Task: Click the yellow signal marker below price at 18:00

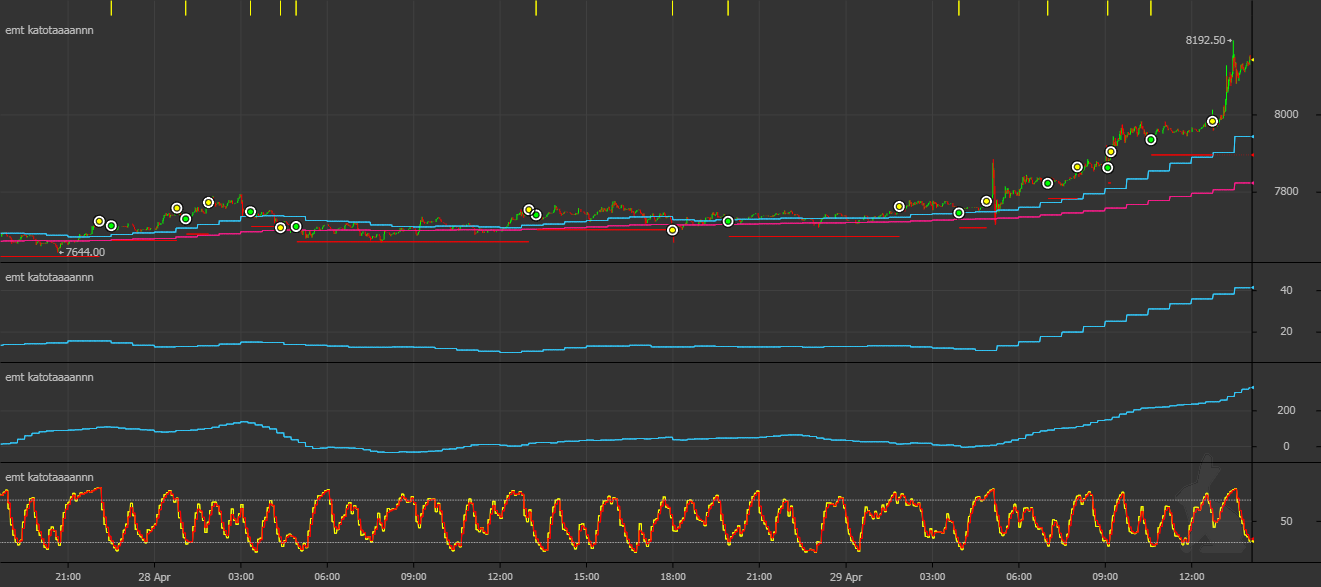Action: [672, 230]
